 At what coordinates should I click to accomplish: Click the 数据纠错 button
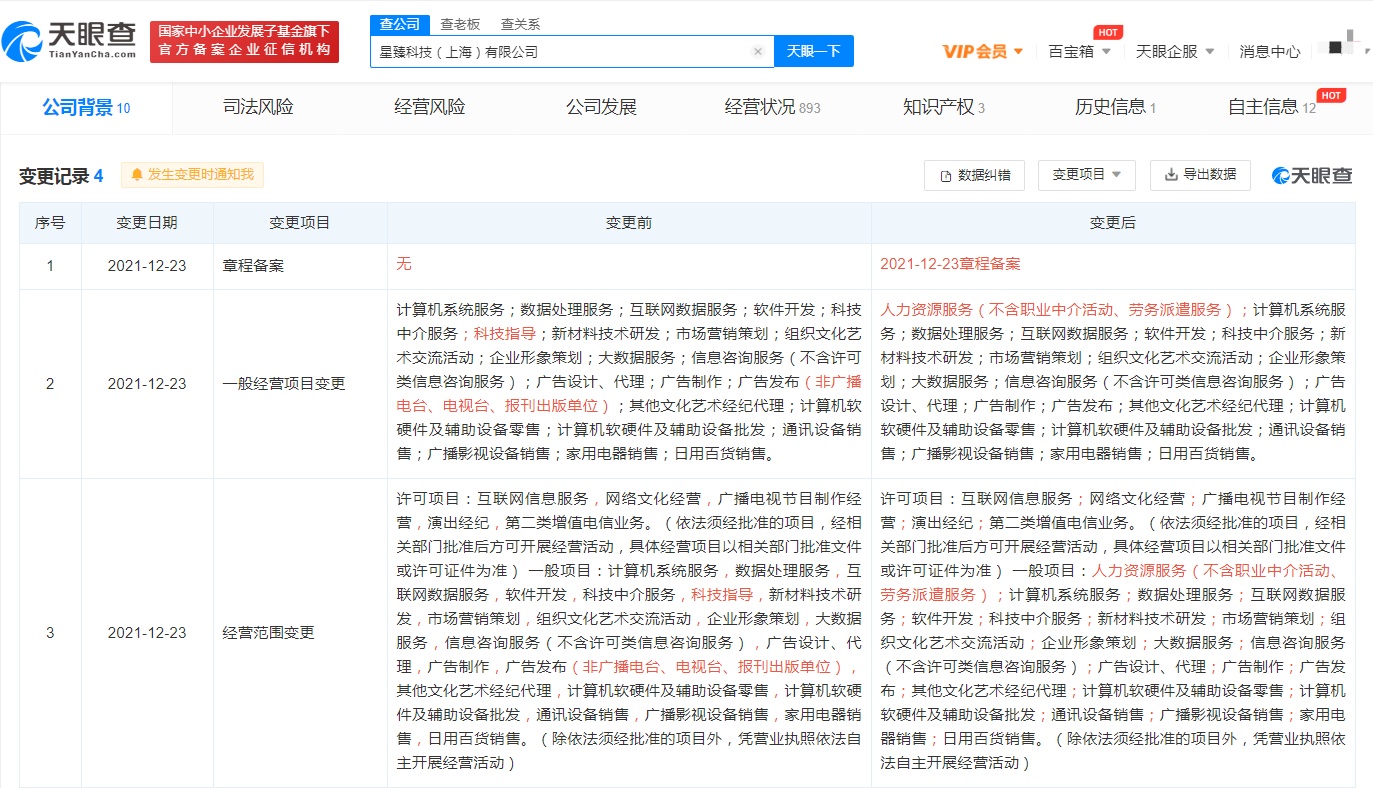coord(975,175)
